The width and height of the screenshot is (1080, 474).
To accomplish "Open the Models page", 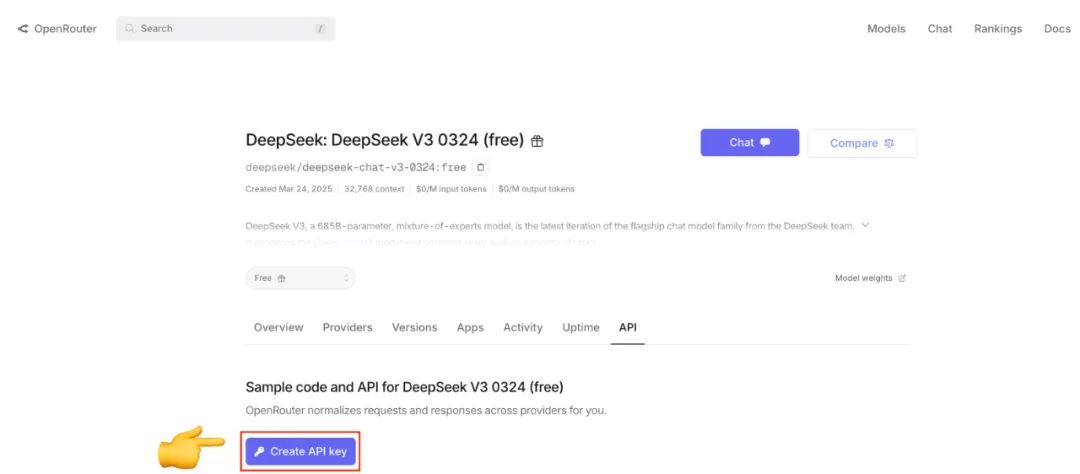I will 886,29.
